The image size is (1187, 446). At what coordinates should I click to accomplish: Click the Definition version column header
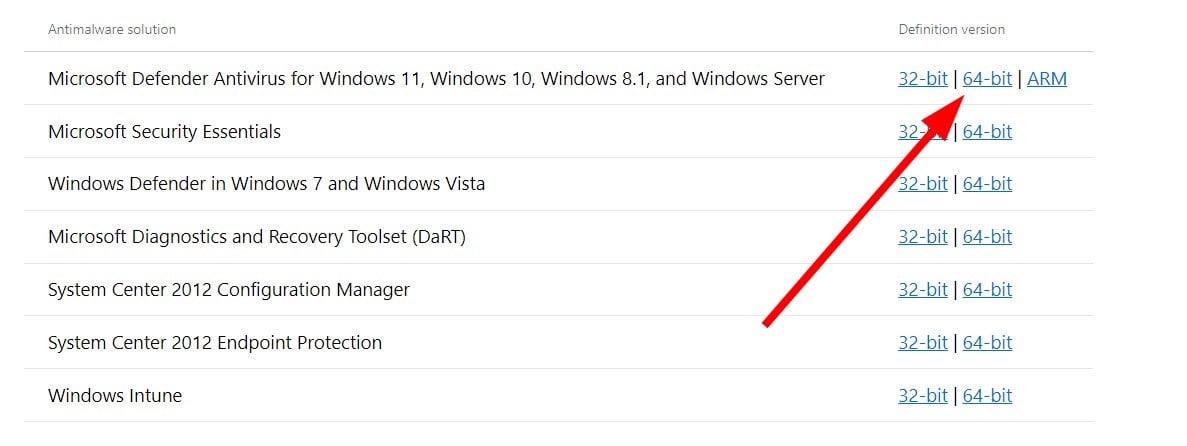pos(951,29)
